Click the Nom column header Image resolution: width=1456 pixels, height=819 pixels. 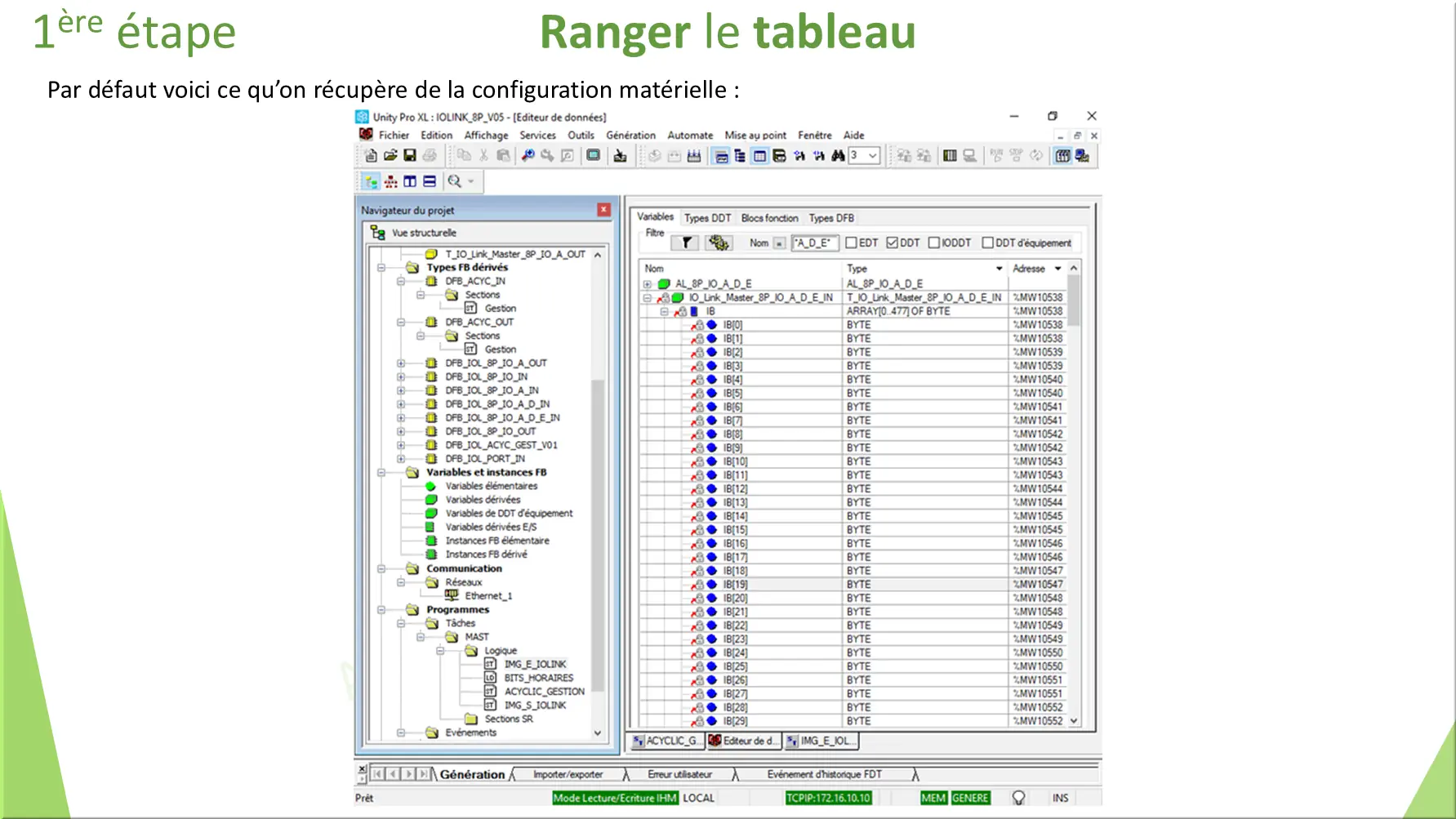(654, 268)
